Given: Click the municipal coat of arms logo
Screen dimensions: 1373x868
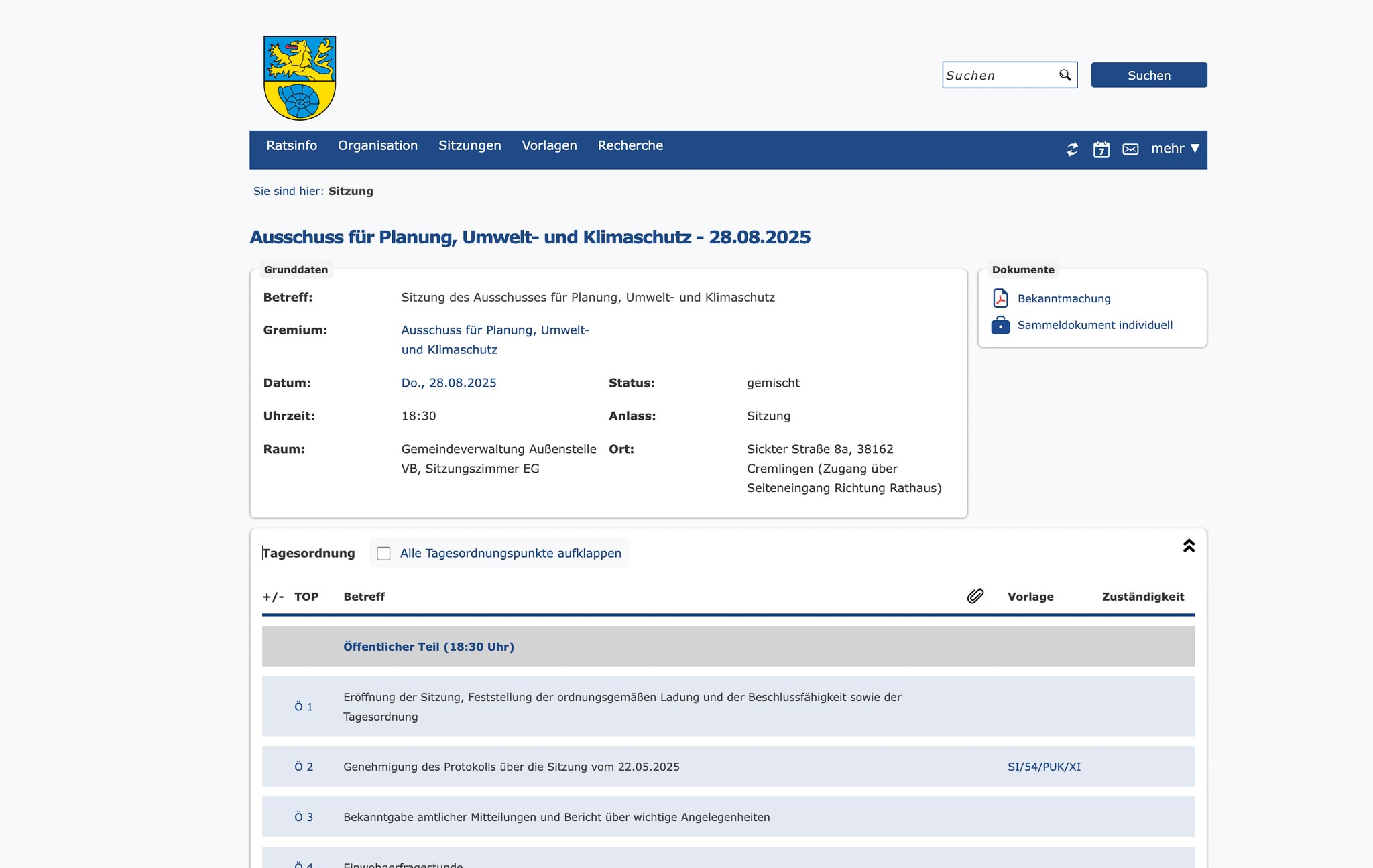Looking at the screenshot, I should pos(300,78).
